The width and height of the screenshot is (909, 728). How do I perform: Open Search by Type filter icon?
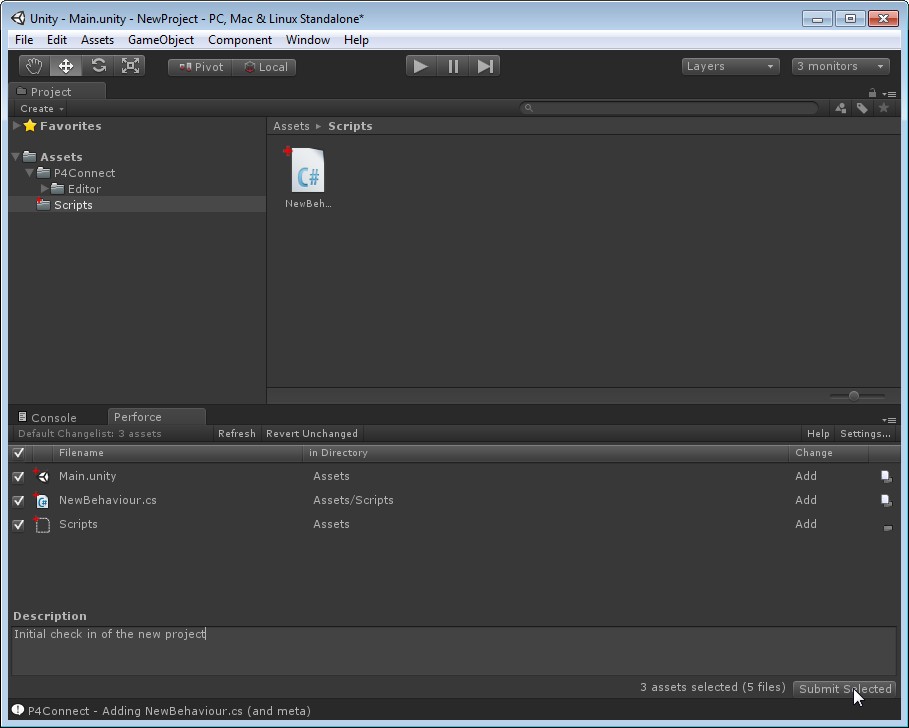(x=841, y=108)
